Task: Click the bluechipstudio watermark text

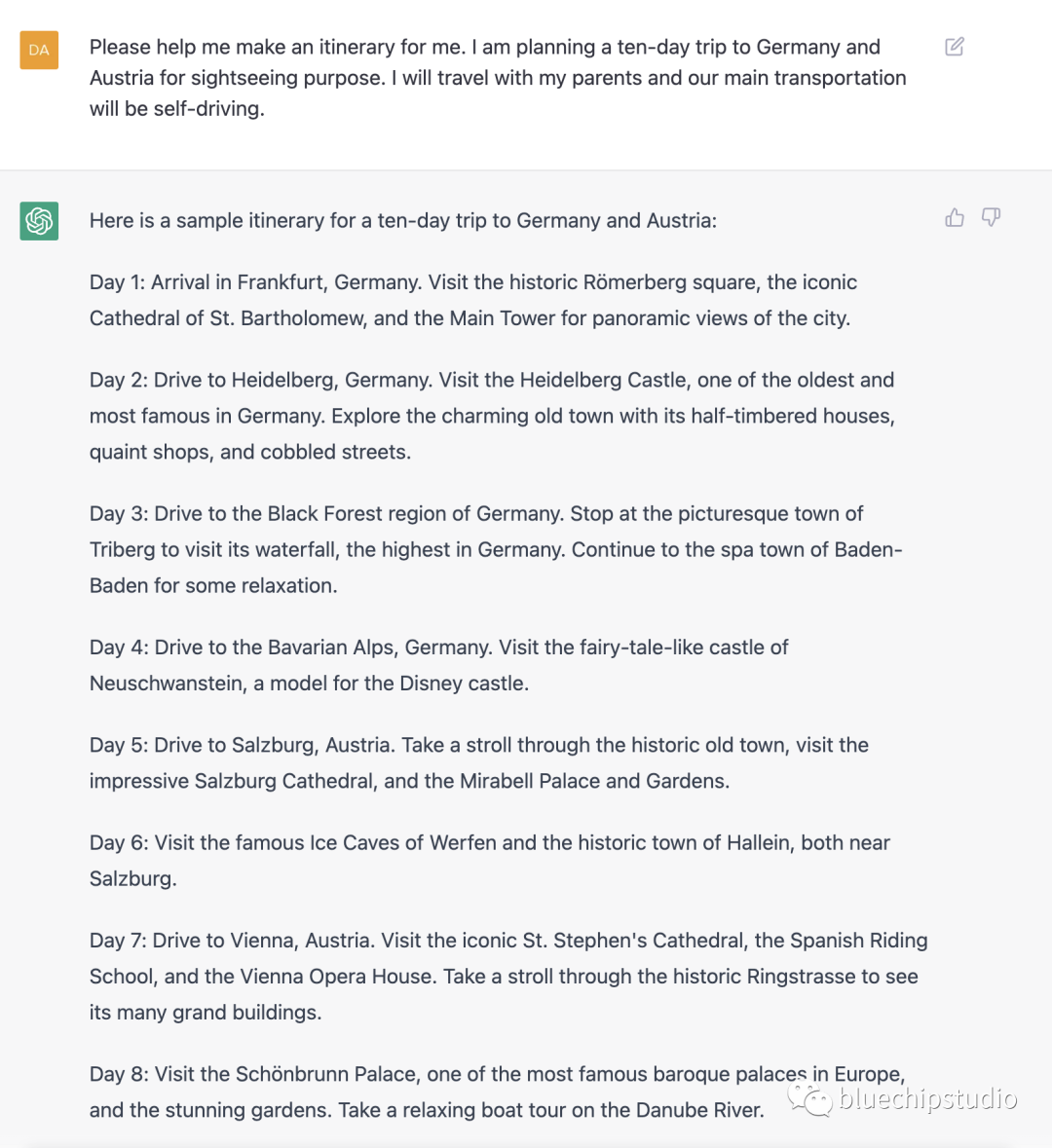Action: click(927, 1099)
